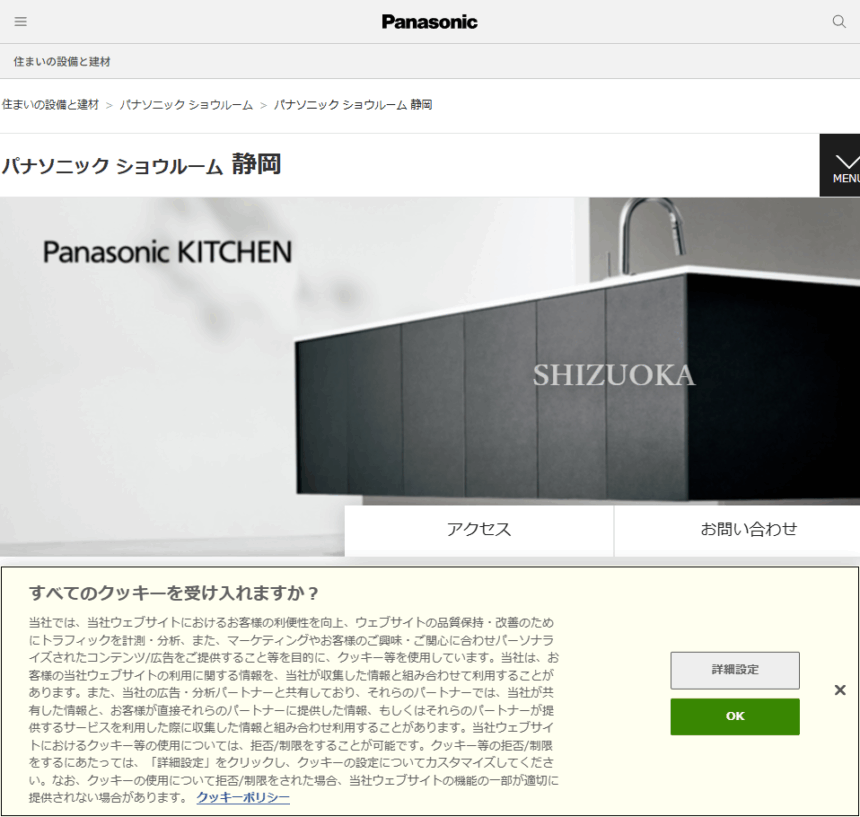Go to 住まいの設備と建材 in the breadcrumb
Image resolution: width=860 pixels, height=817 pixels.
pyautogui.click(x=50, y=105)
